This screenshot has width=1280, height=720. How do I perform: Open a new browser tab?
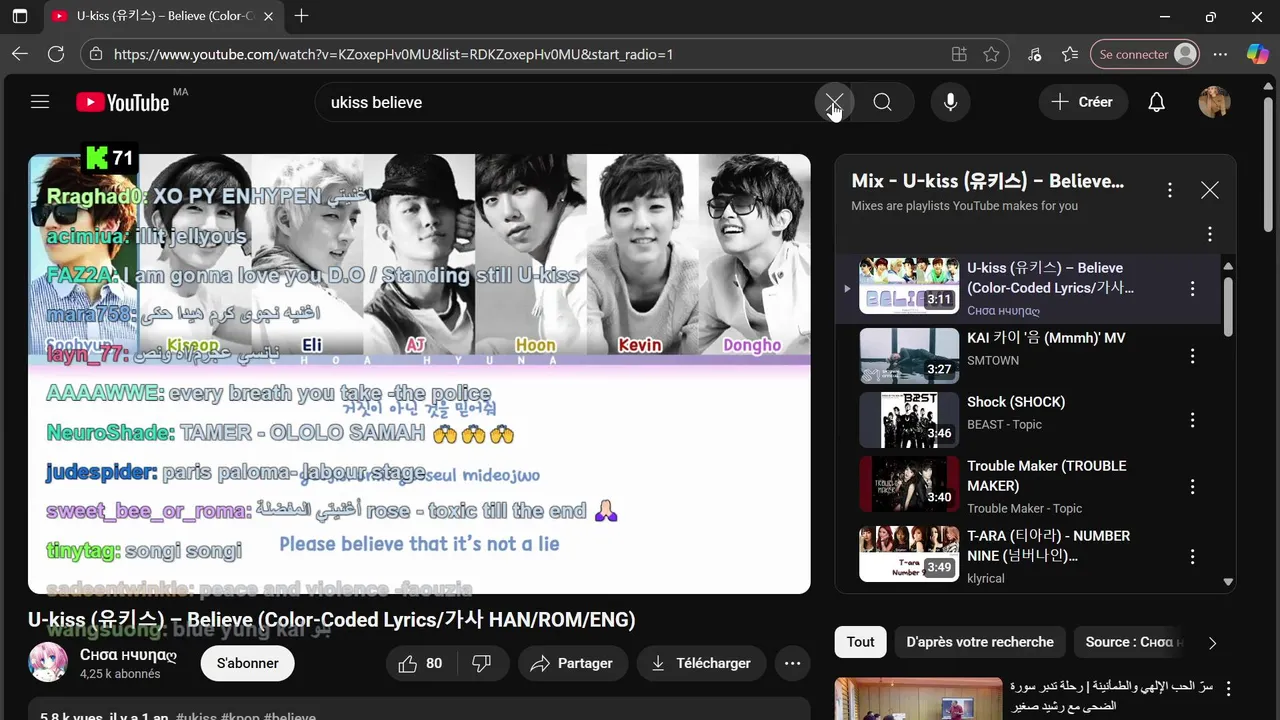[x=301, y=16]
